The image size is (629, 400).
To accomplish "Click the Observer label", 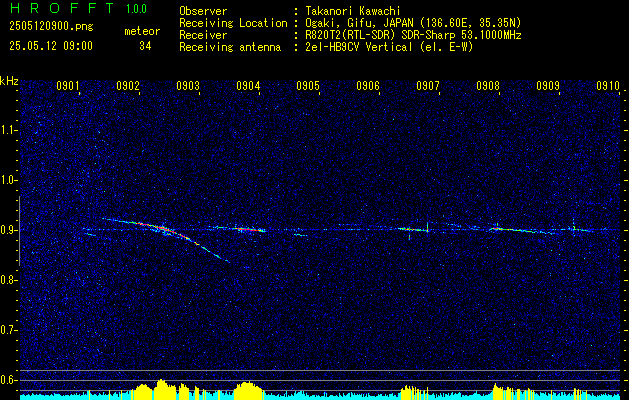I will [203, 11].
